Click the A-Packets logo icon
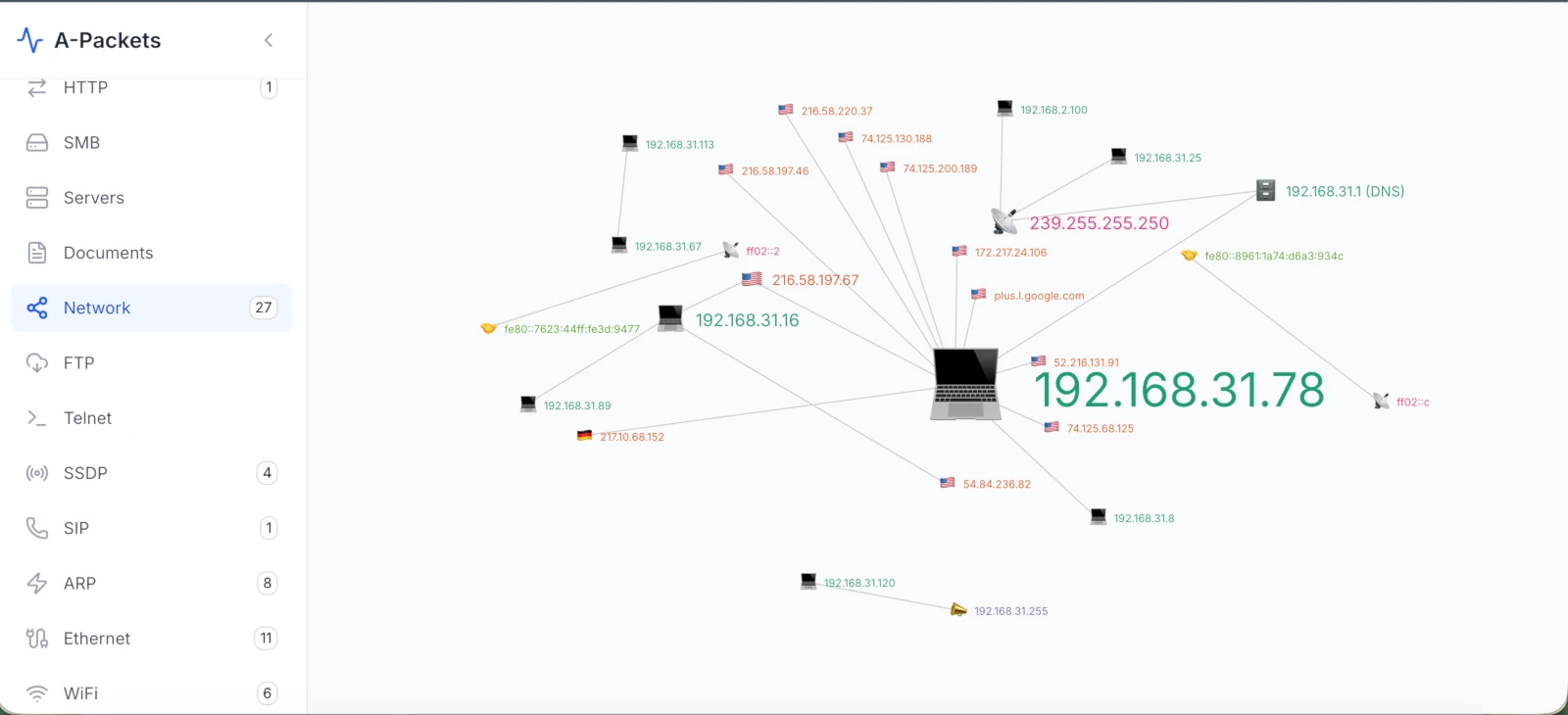1568x715 pixels. [x=30, y=40]
